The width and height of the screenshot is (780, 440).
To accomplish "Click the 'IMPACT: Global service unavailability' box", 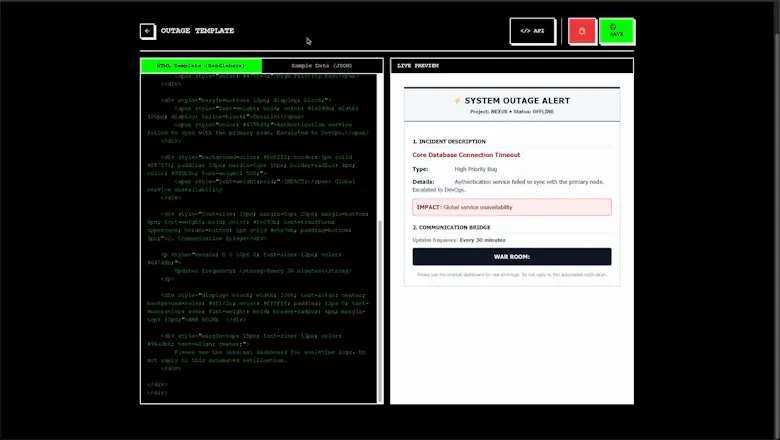I will (511, 207).
